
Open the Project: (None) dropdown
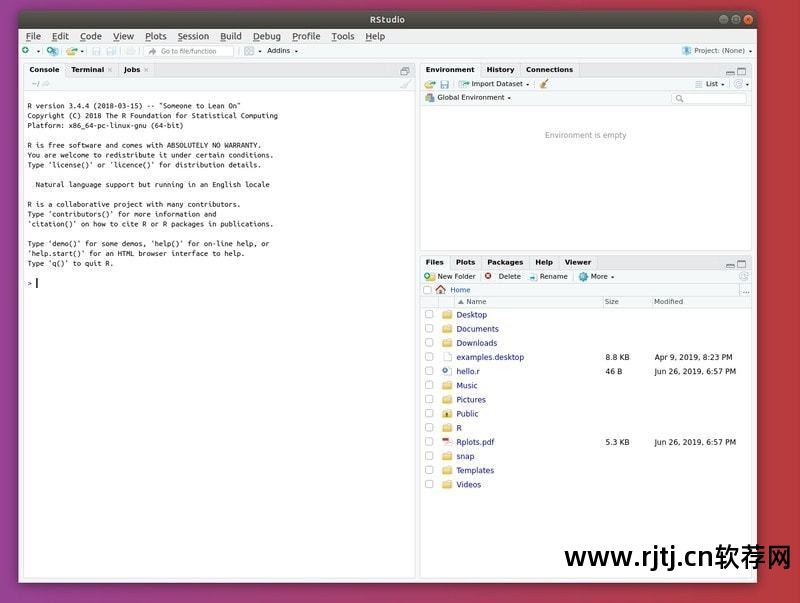click(x=717, y=51)
